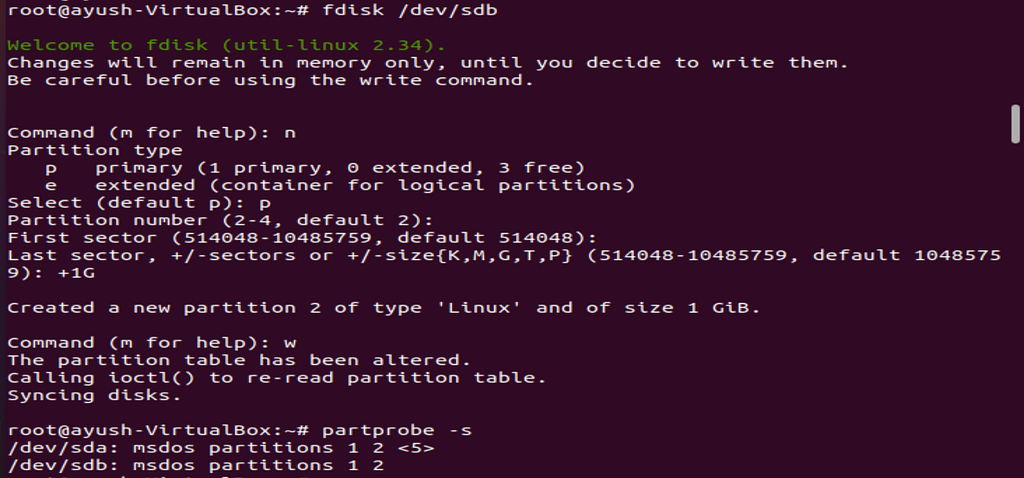
Task: Click the 'extended (container for logical partitions)' line
Action: coord(340,185)
